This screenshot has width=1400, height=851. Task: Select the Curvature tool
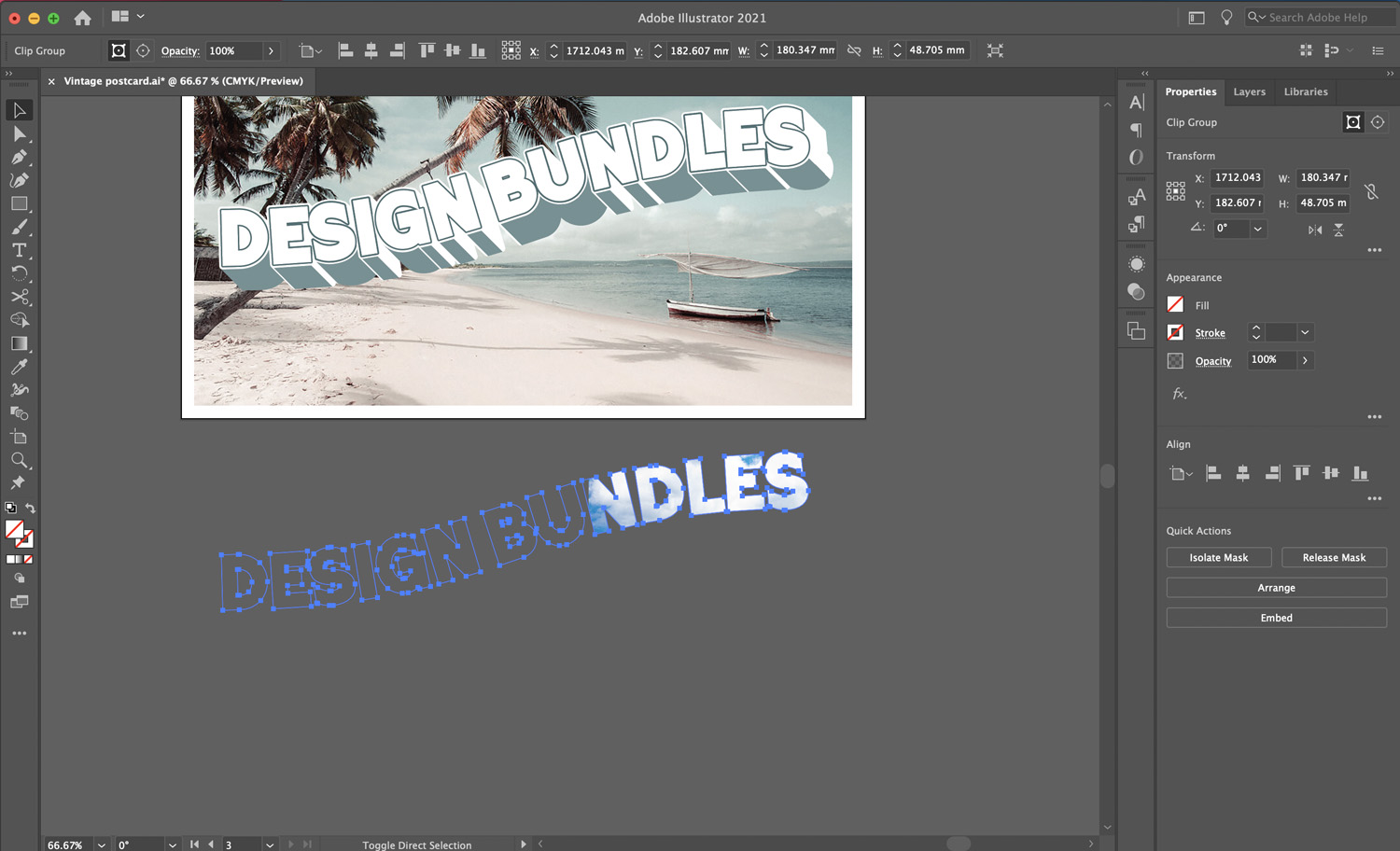[x=19, y=180]
